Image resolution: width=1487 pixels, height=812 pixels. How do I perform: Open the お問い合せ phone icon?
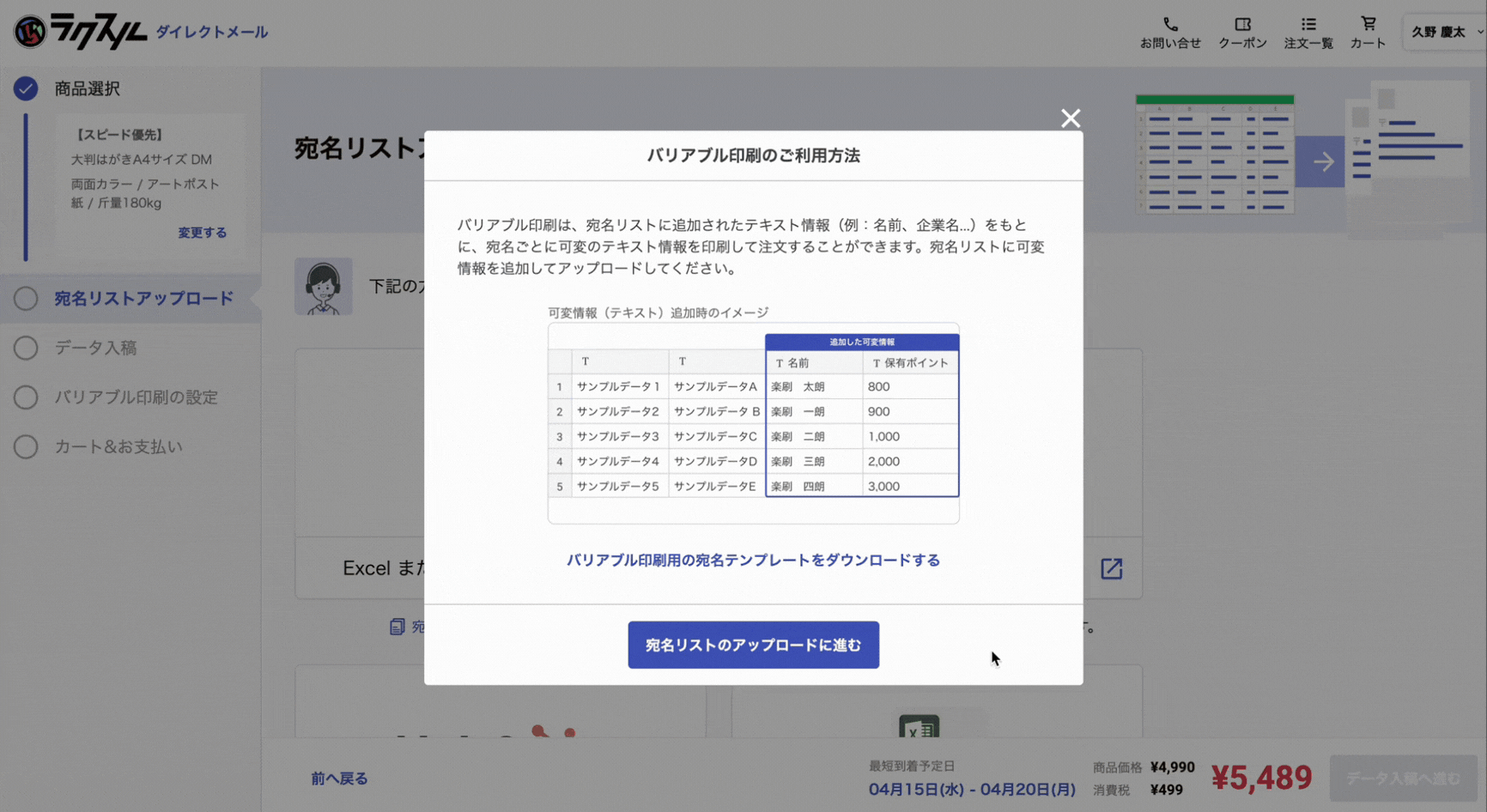click(1170, 33)
